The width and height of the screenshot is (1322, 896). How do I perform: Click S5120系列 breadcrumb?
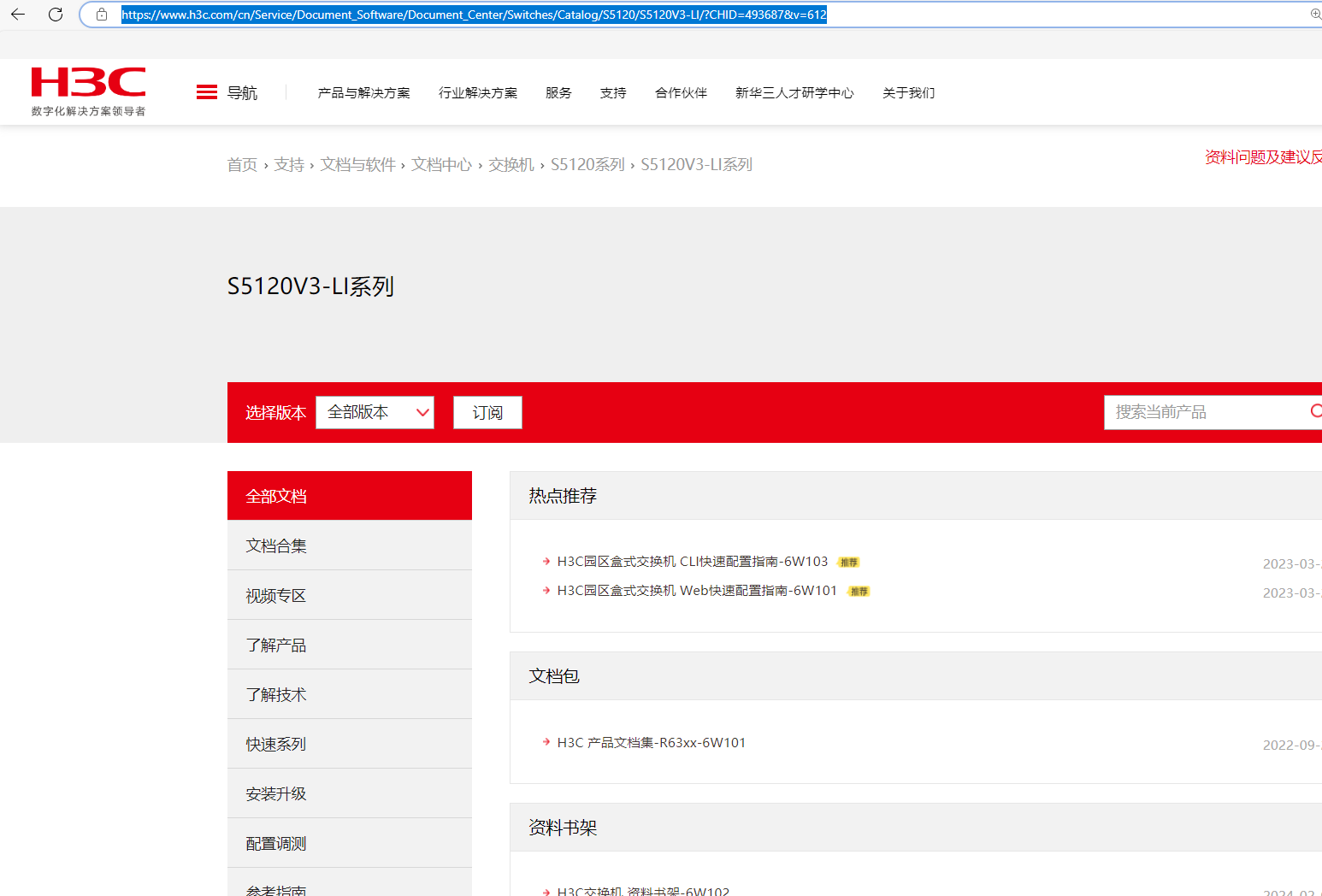coord(587,164)
